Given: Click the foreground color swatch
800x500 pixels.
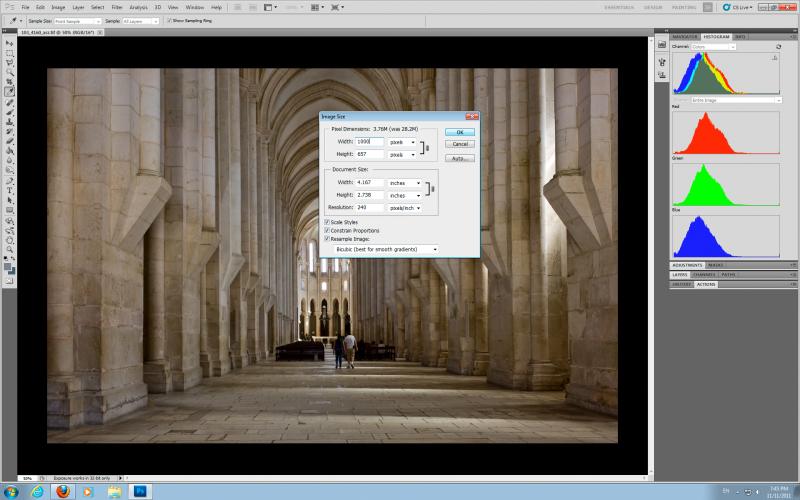Looking at the screenshot, I should (8, 267).
